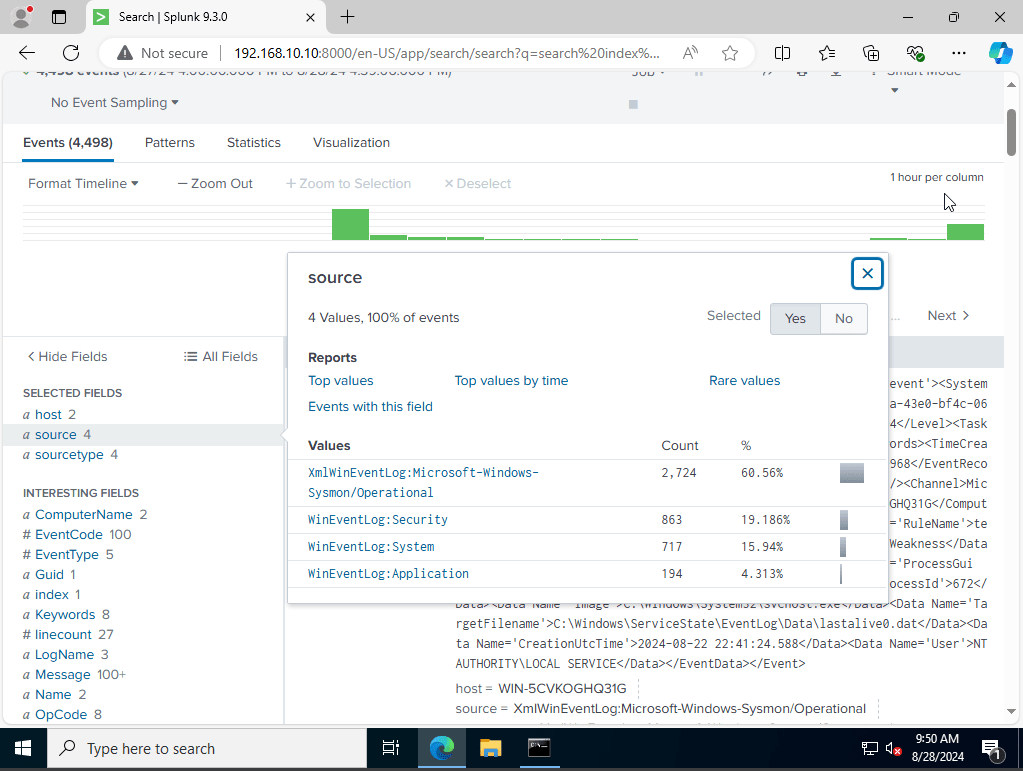Switch to the Statistics tab
Viewport: 1023px width, 771px height.
pyautogui.click(x=254, y=142)
